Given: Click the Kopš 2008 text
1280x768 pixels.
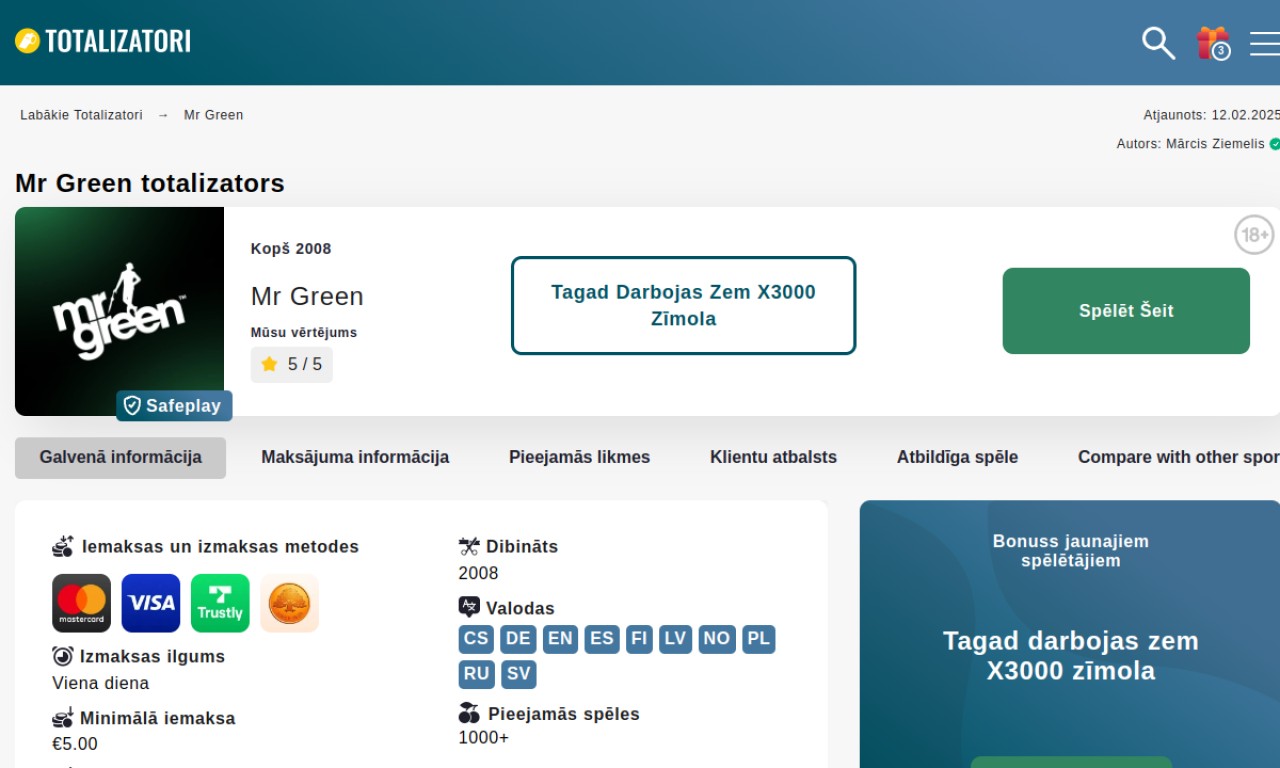Looking at the screenshot, I should tap(291, 249).
